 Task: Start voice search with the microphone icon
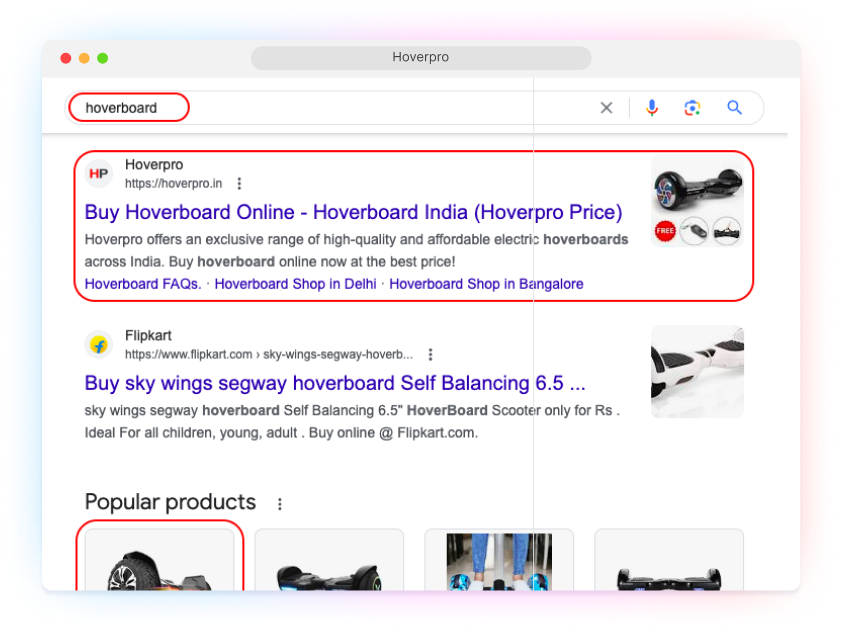[x=652, y=108]
